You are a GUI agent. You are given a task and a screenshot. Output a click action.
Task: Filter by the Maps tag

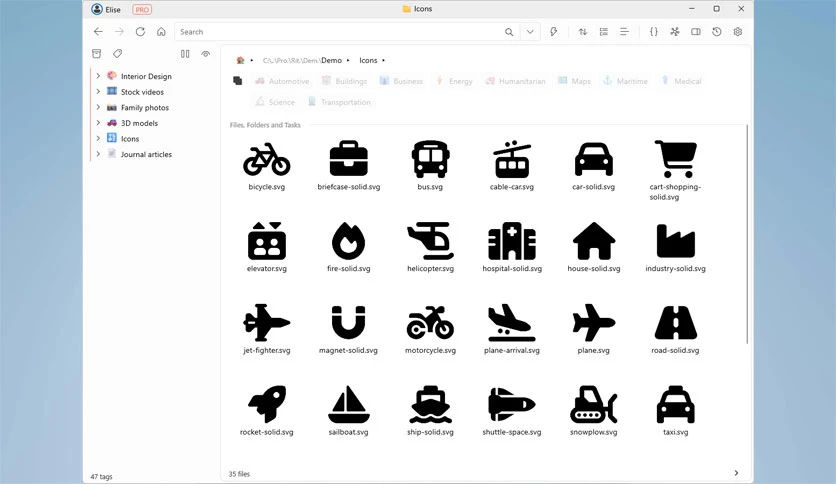(574, 81)
